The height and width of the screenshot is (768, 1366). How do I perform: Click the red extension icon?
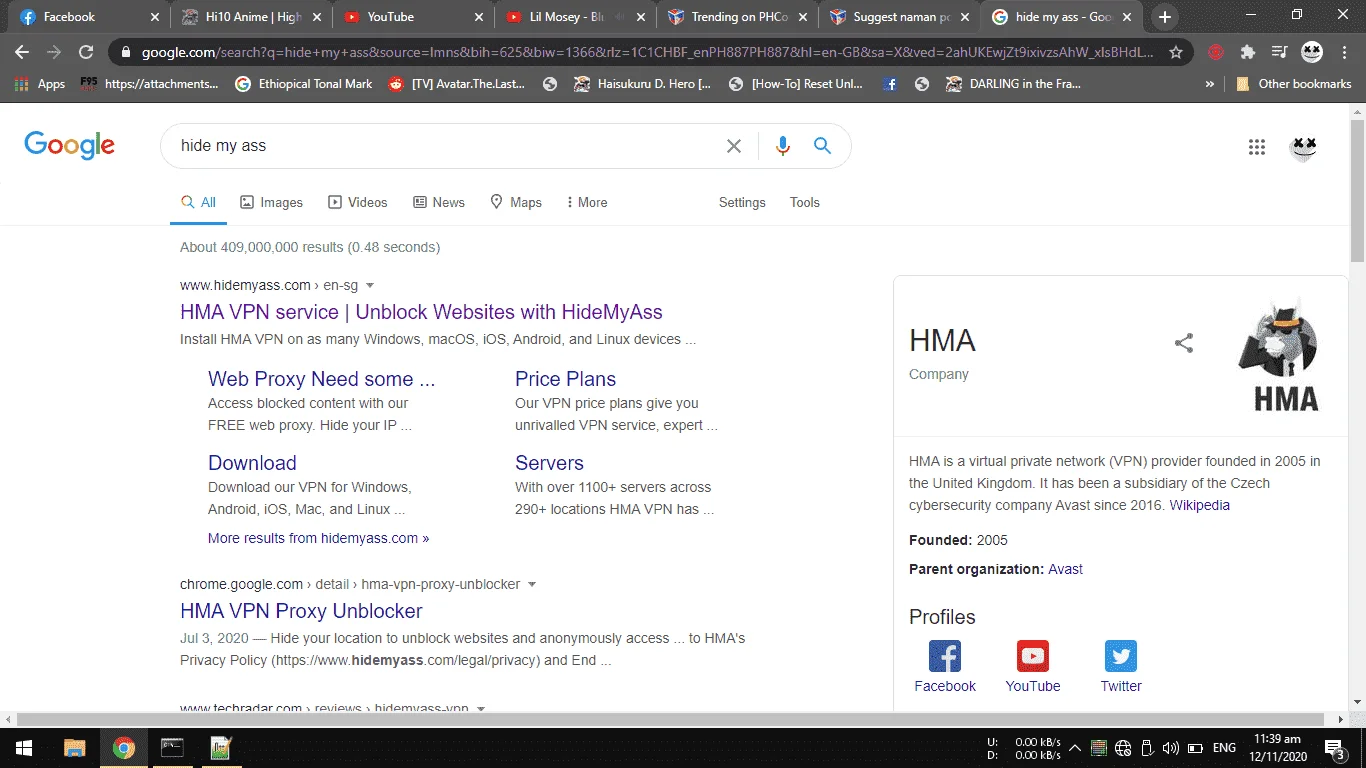pyautogui.click(x=1216, y=52)
